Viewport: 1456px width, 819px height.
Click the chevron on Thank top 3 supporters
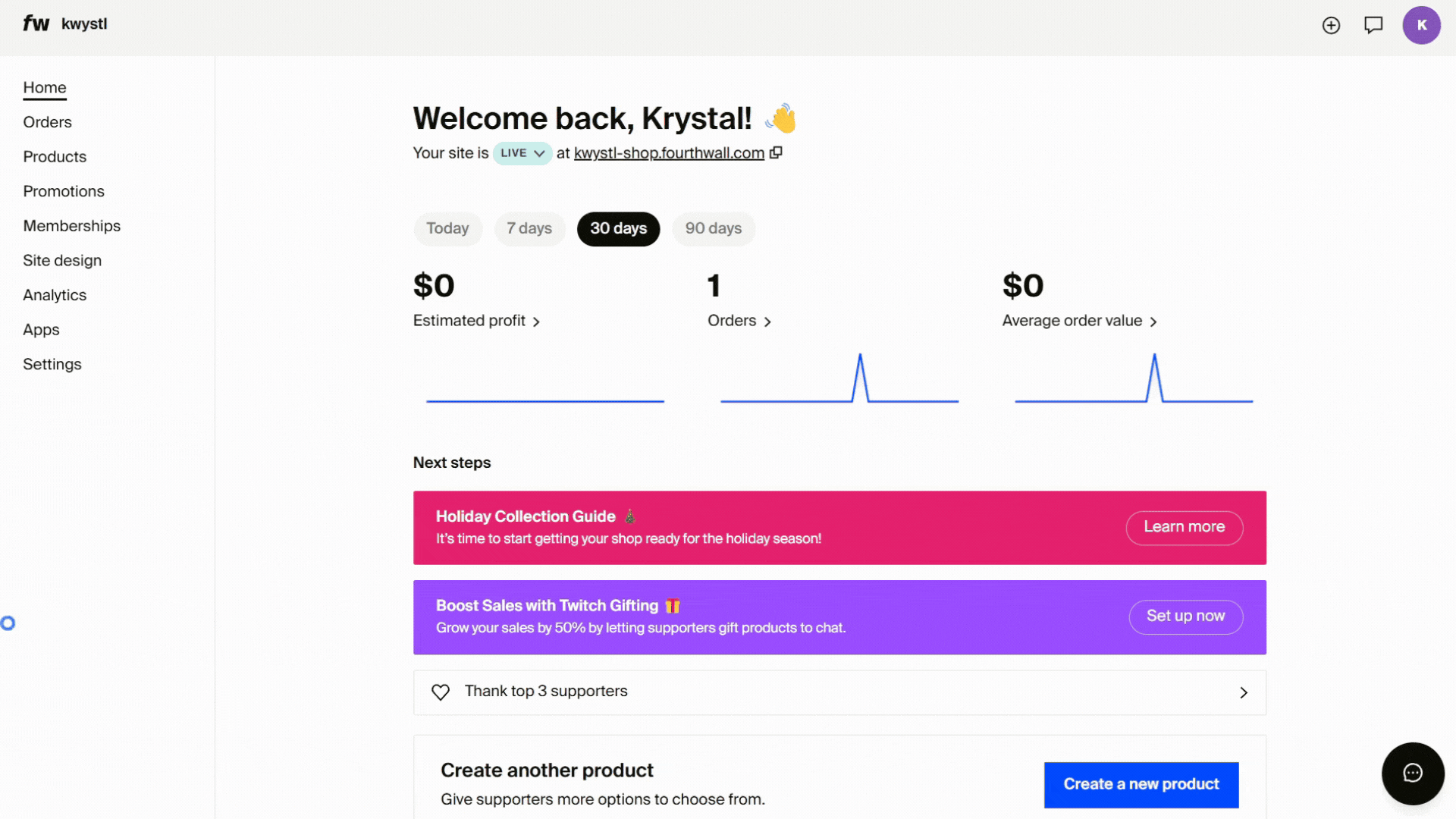1243,692
